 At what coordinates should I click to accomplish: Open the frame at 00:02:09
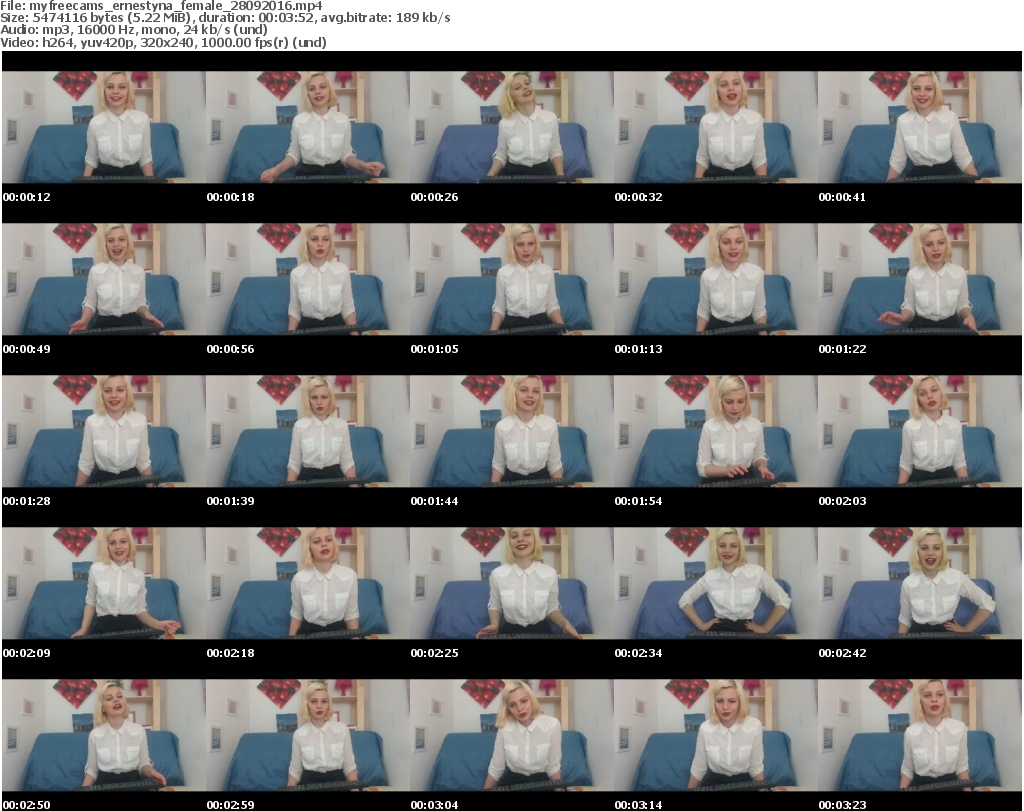click(x=104, y=583)
